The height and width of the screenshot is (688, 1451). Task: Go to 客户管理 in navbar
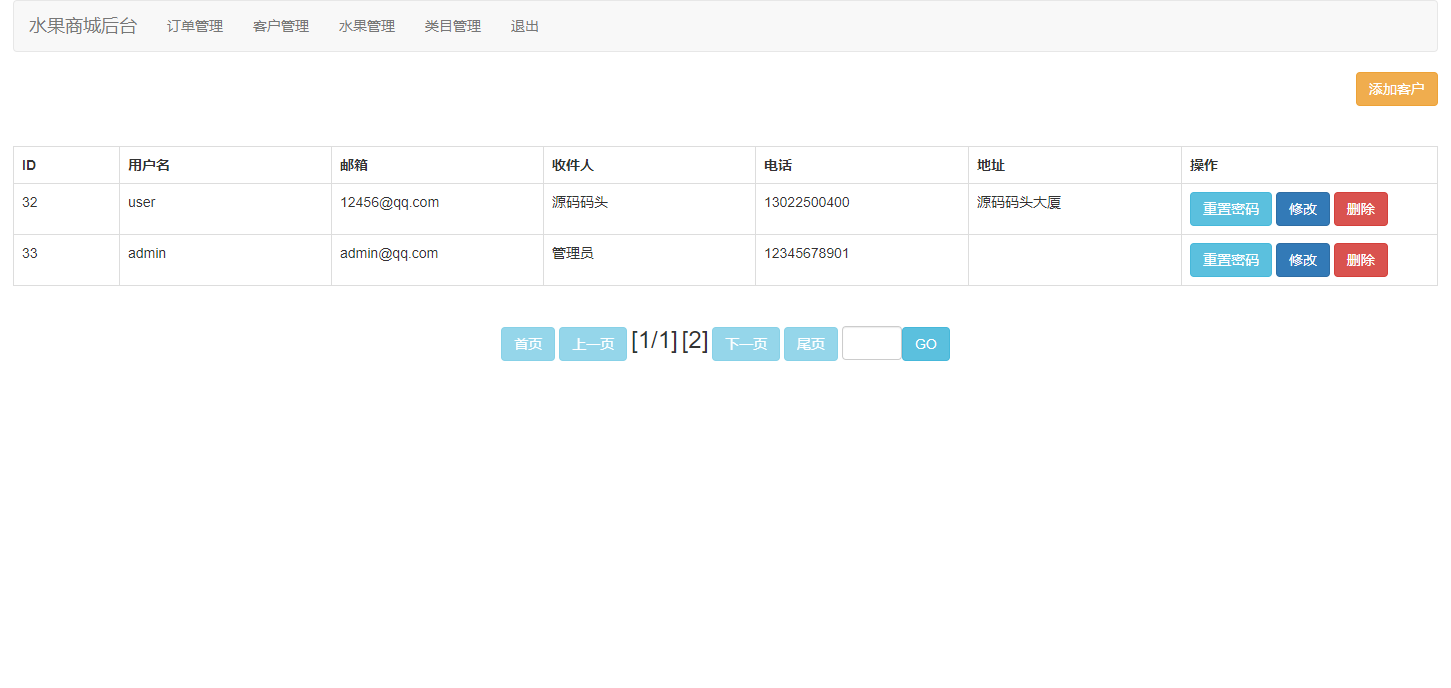click(x=281, y=26)
